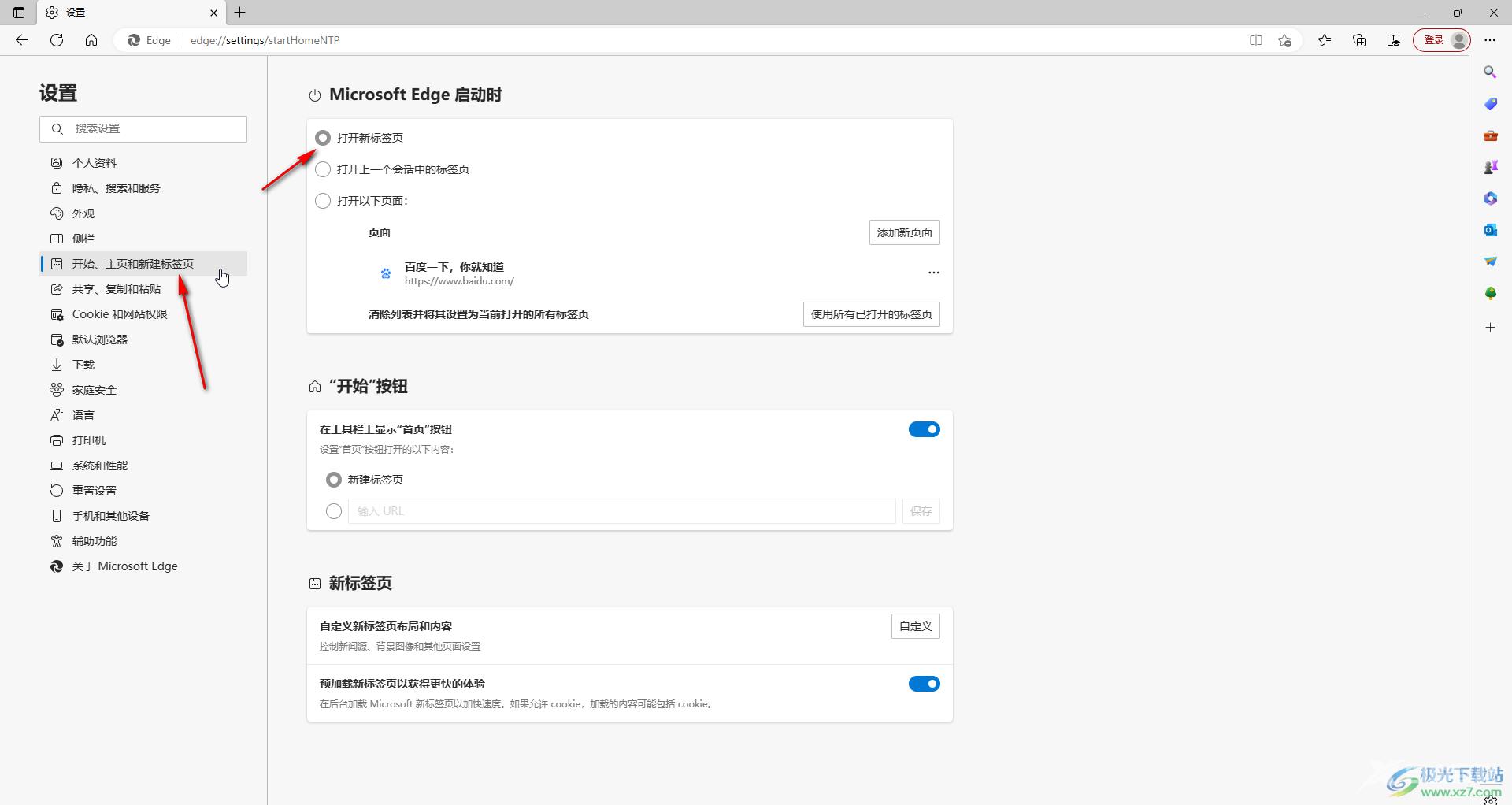The width and height of the screenshot is (1512, 805).
Task: Open browser essentials icon
Action: [x=1393, y=40]
